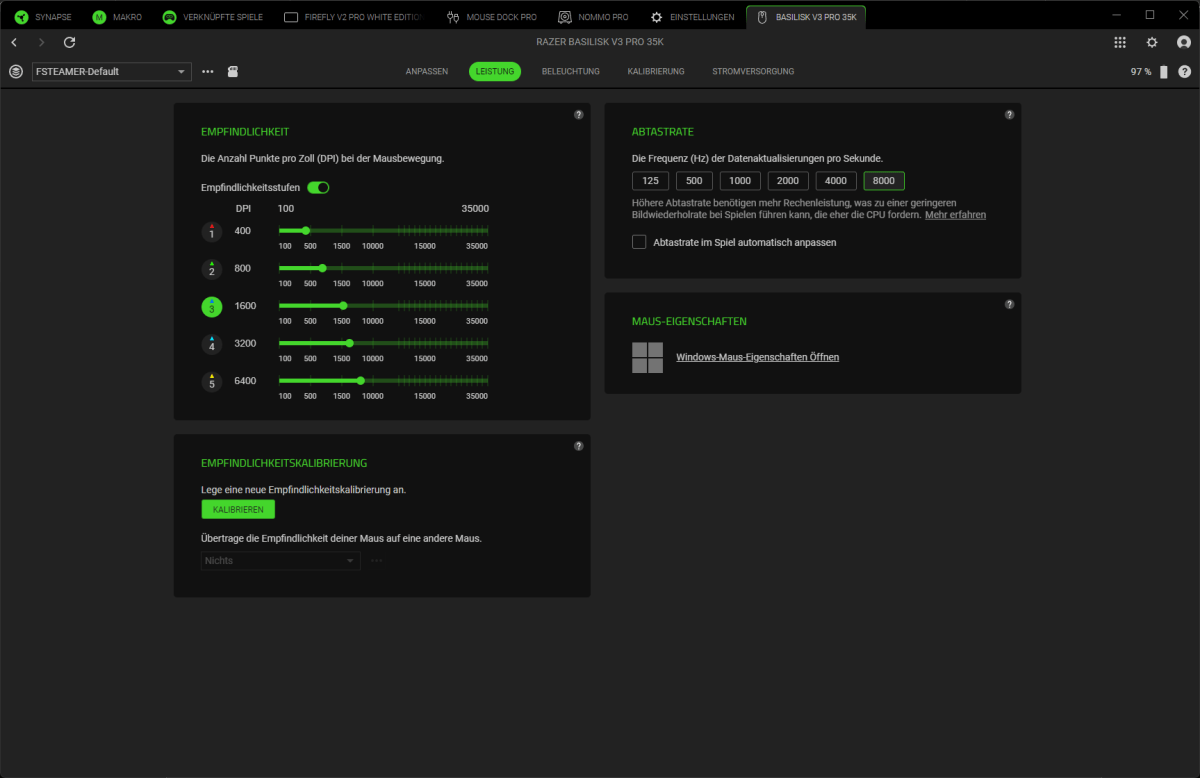Select sensitivity stage 1 icon
The height and width of the screenshot is (778, 1200).
(211, 232)
